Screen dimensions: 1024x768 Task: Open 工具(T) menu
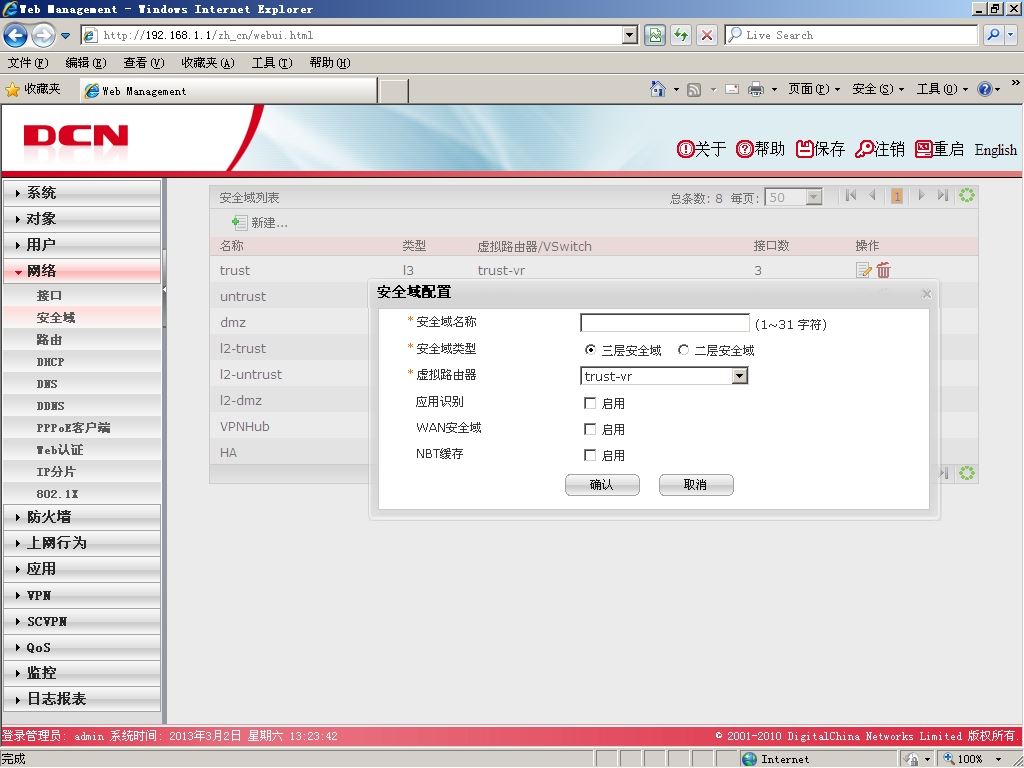(x=272, y=63)
